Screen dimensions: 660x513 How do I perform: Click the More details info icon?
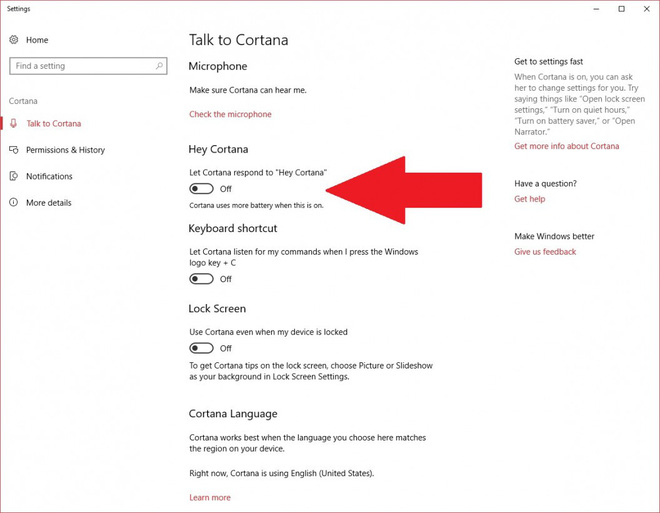point(14,202)
